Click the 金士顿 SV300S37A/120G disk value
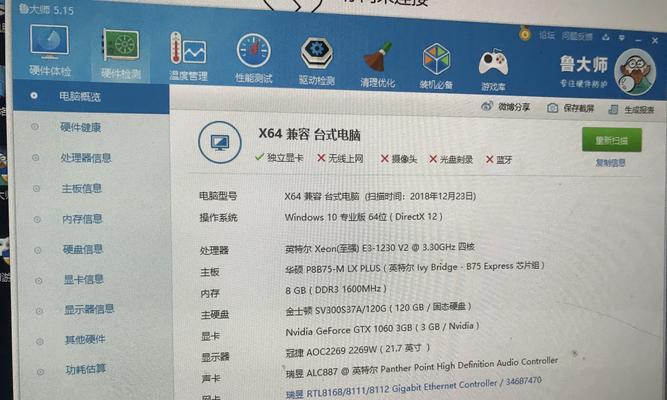667x400 pixels. pos(378,309)
